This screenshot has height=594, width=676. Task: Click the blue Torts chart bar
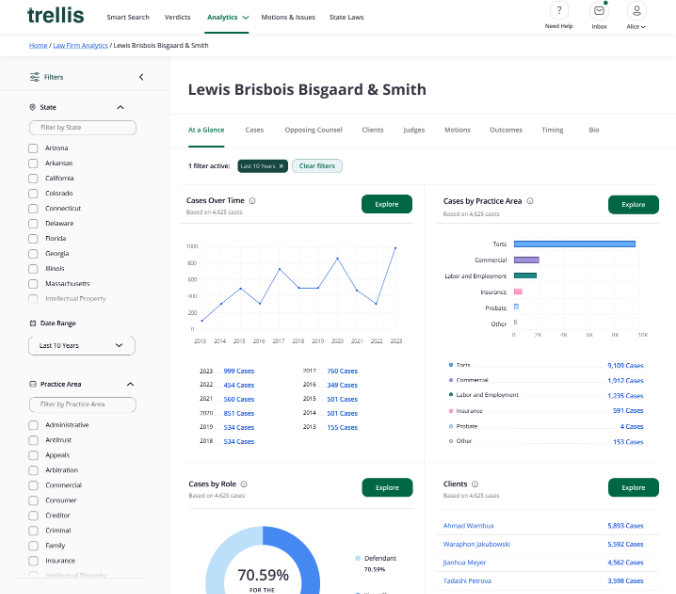[574, 244]
